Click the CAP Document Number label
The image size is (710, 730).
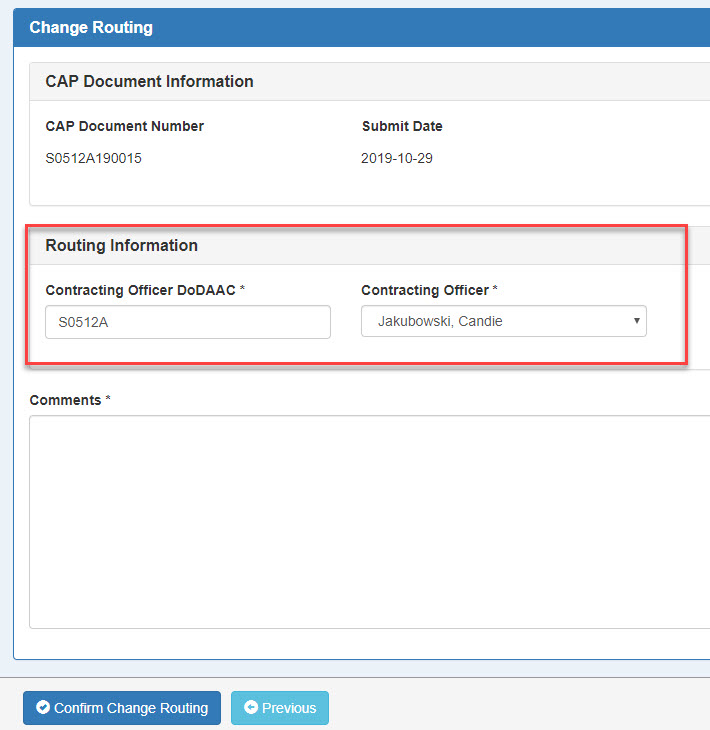pyautogui.click(x=124, y=127)
